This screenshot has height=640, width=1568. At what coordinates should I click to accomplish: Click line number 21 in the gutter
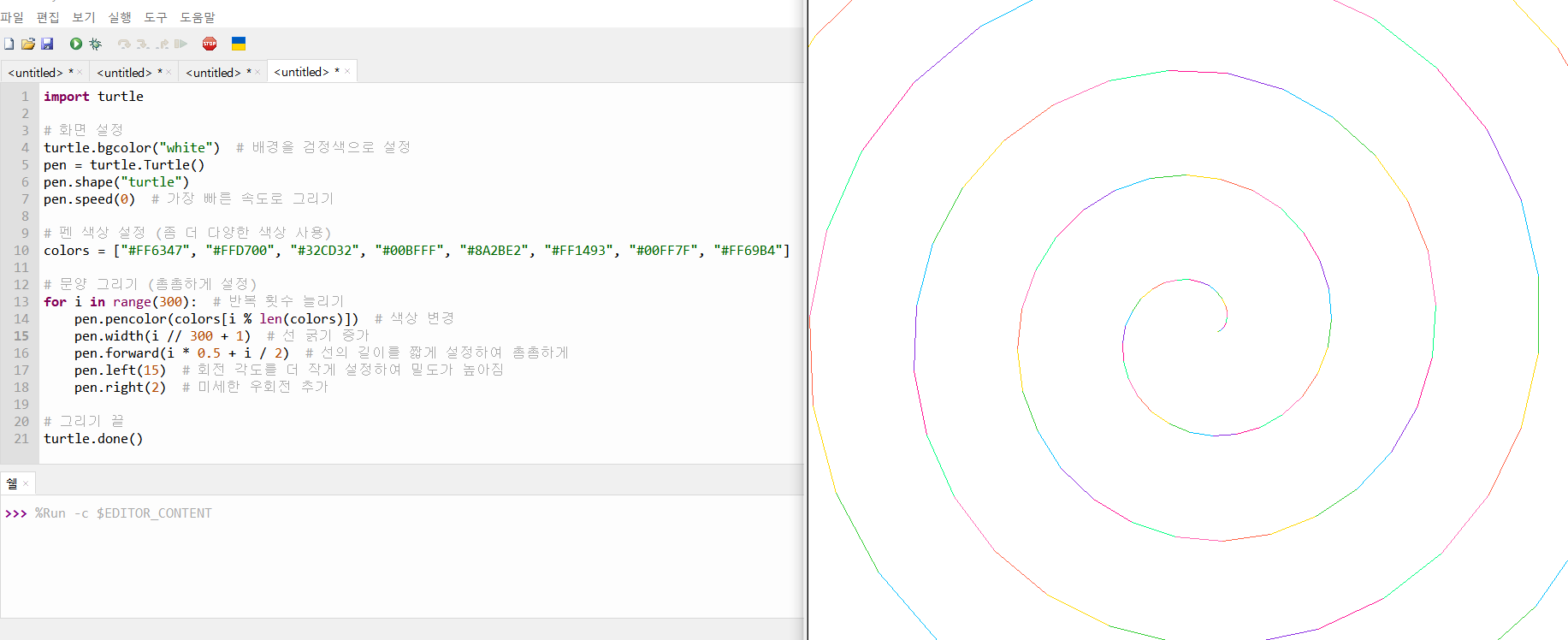coord(21,439)
